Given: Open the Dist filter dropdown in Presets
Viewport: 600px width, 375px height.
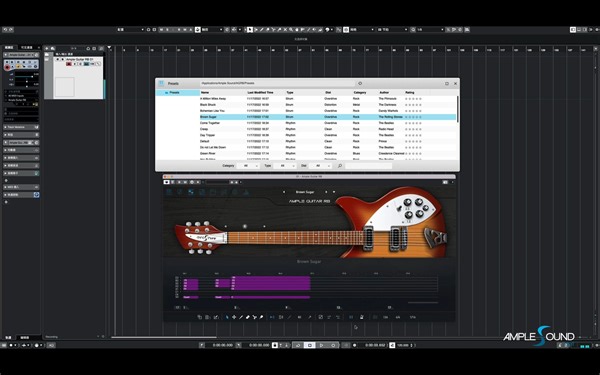Looking at the screenshot, I should point(320,166).
